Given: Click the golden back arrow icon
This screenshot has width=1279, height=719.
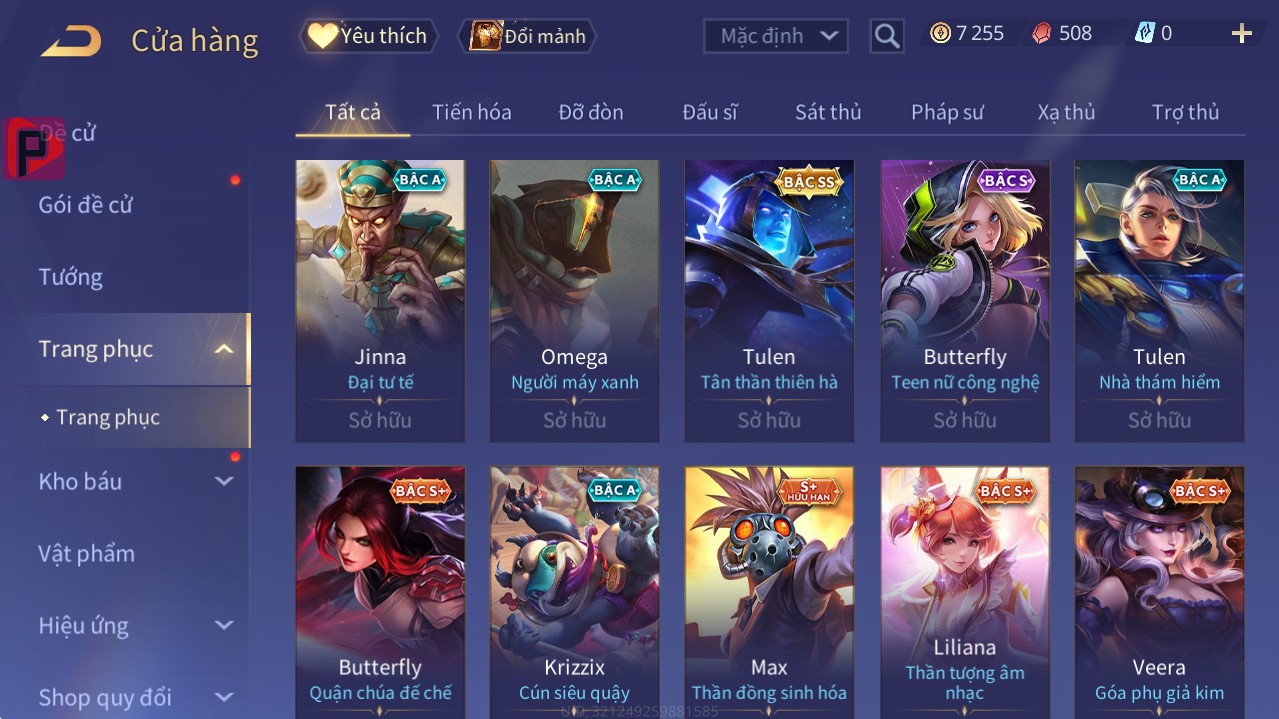Looking at the screenshot, I should (71, 41).
